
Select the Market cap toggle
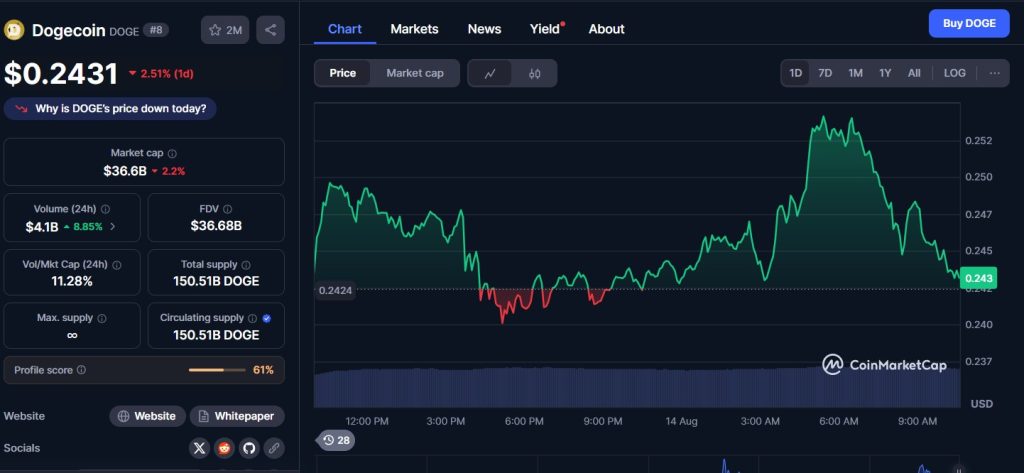415,73
